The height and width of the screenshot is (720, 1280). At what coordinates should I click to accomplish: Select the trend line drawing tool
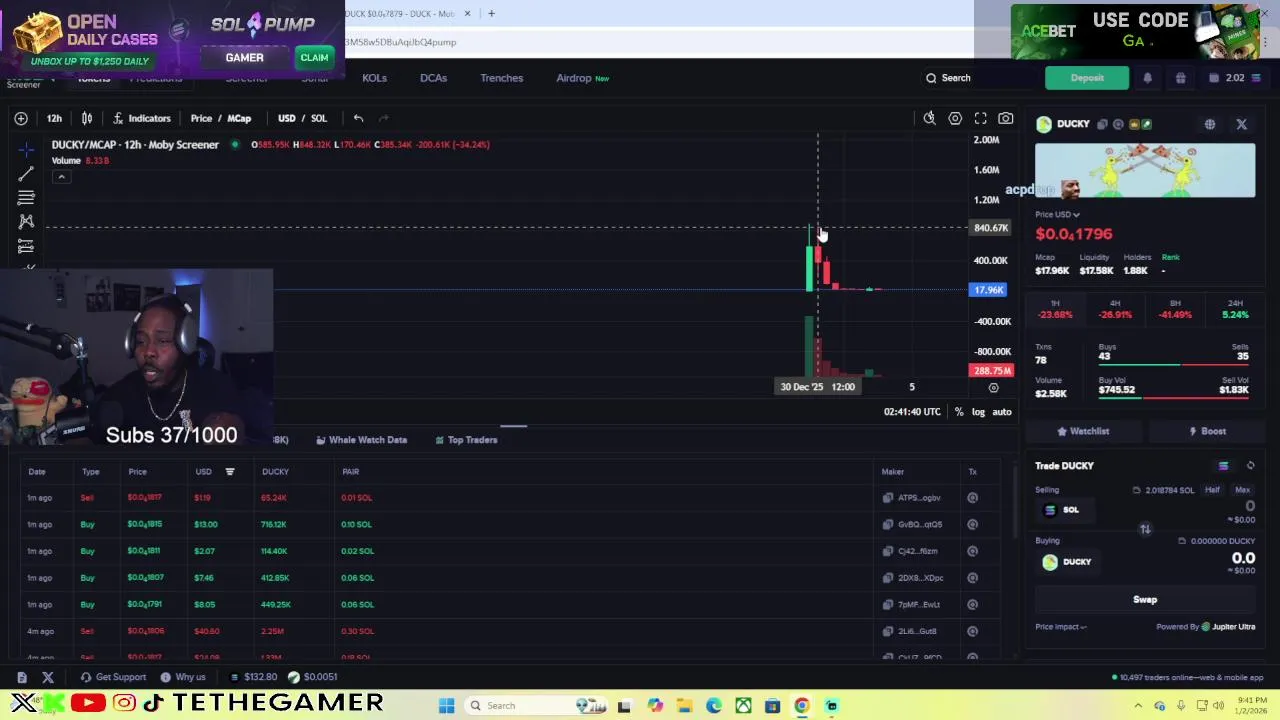26,174
